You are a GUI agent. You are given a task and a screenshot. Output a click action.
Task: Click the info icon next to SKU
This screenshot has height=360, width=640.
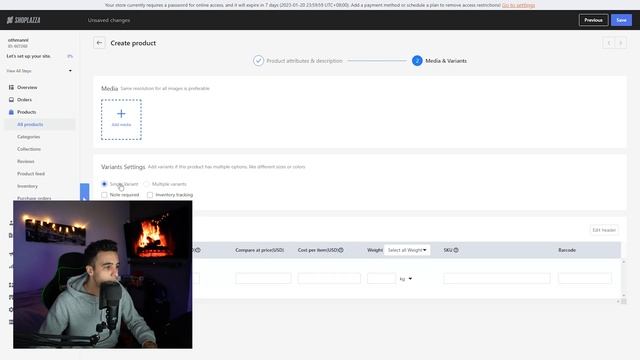[456, 250]
